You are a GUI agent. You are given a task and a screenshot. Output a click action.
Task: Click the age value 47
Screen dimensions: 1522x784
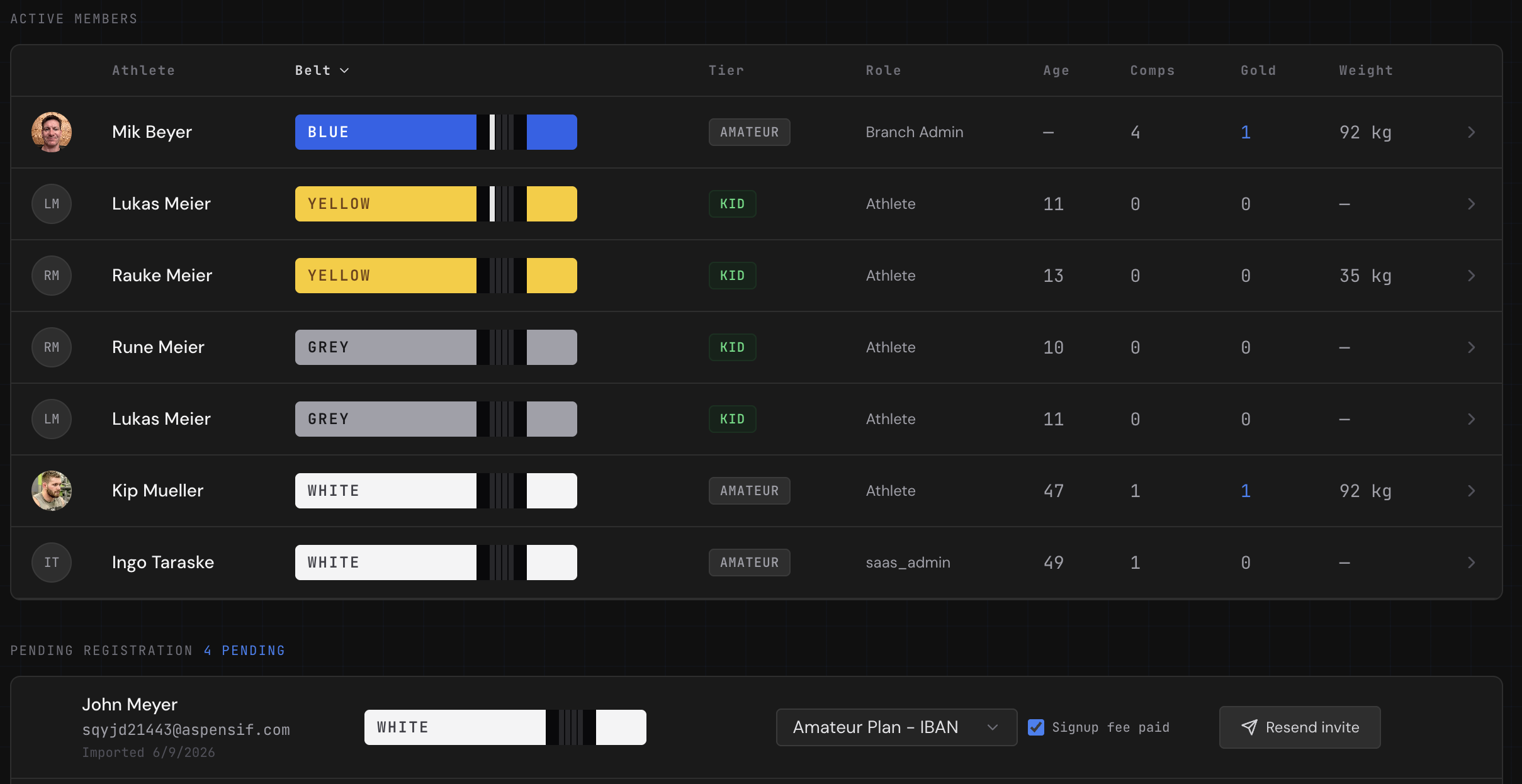[1054, 491]
